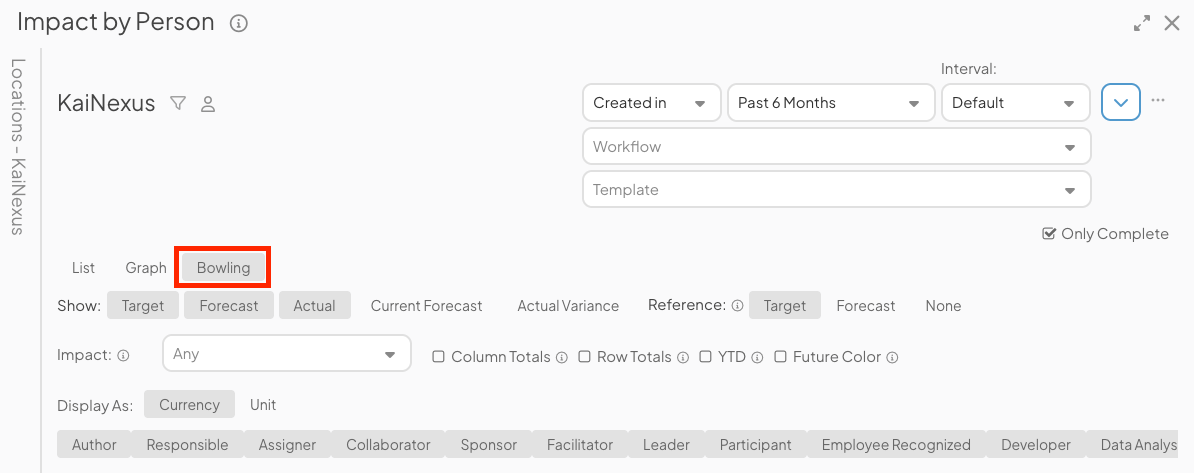Click the info icon next to Impact by Person

coord(238,23)
